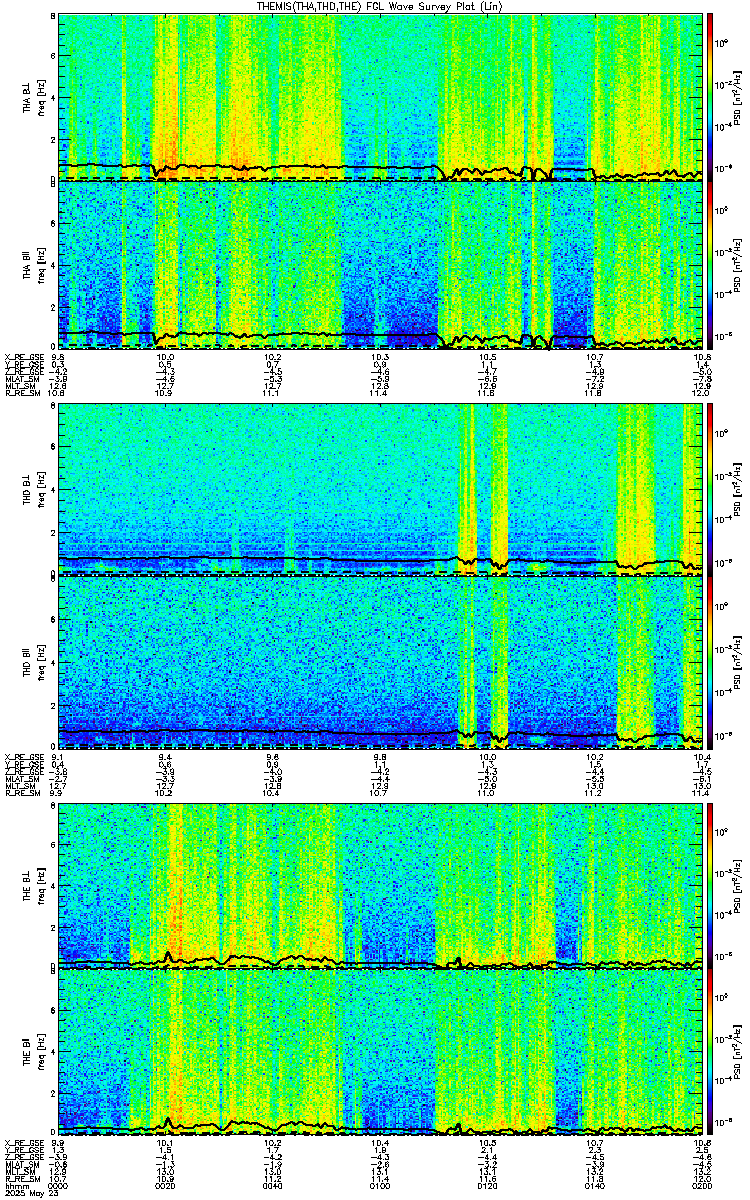The height and width of the screenshot is (1200, 750).
Task: Click the THD BL panel color bar
Action: click(x=711, y=489)
